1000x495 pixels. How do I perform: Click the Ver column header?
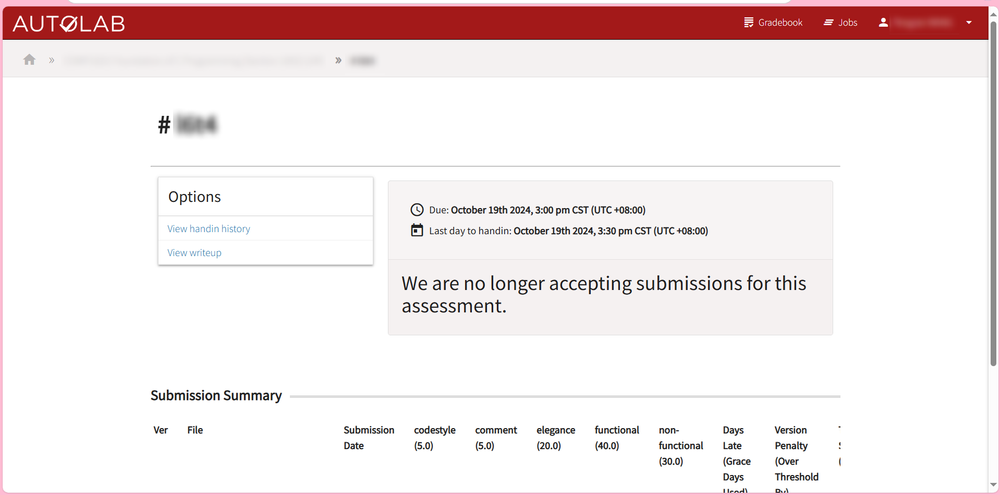[161, 430]
